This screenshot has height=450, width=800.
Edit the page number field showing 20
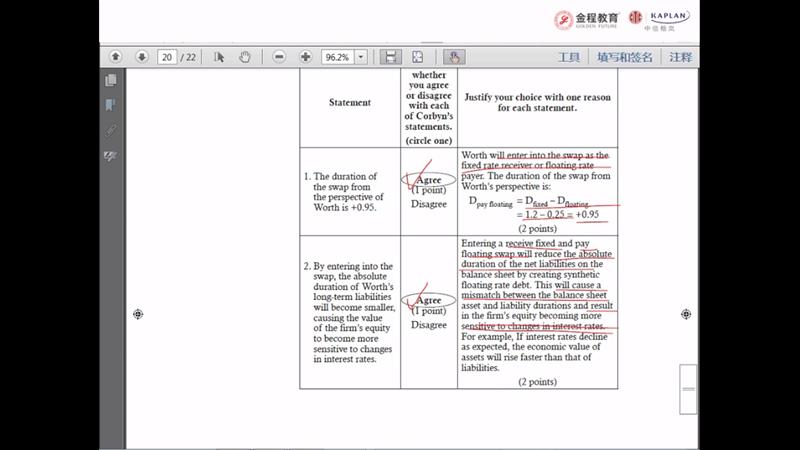pos(167,57)
